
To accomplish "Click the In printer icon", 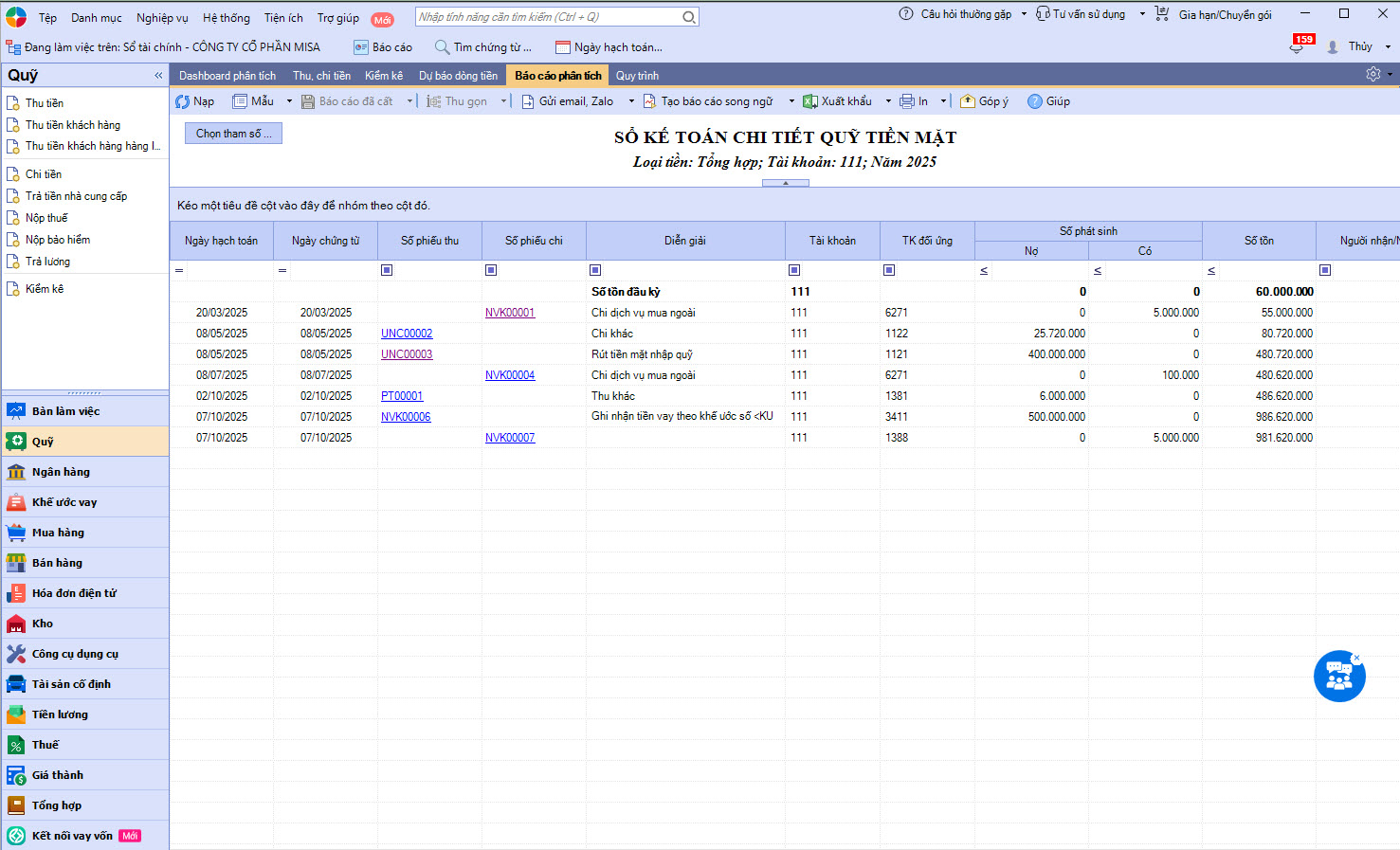I will coord(907,101).
